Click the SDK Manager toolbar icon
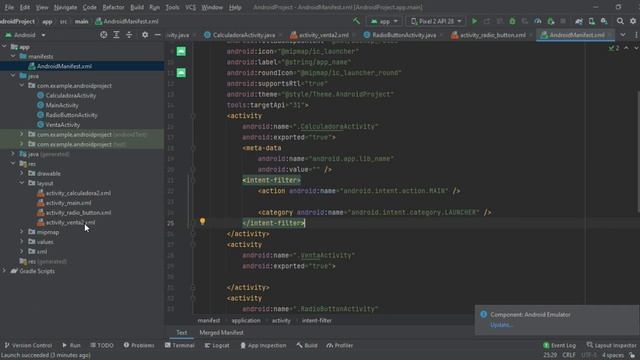Viewport: 640px width, 360px height. point(604,21)
